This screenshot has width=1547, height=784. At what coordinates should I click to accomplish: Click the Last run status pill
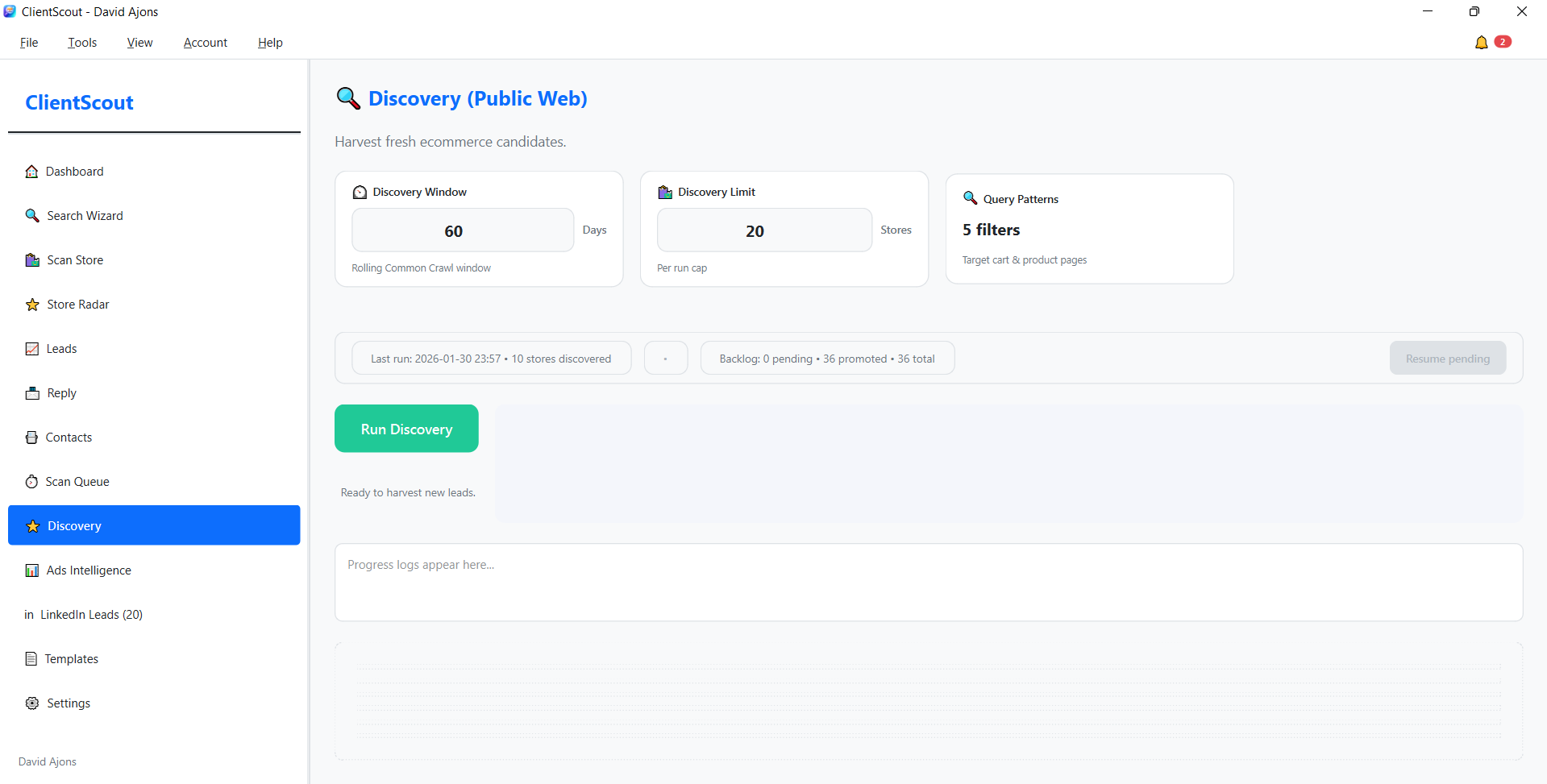[491, 359]
